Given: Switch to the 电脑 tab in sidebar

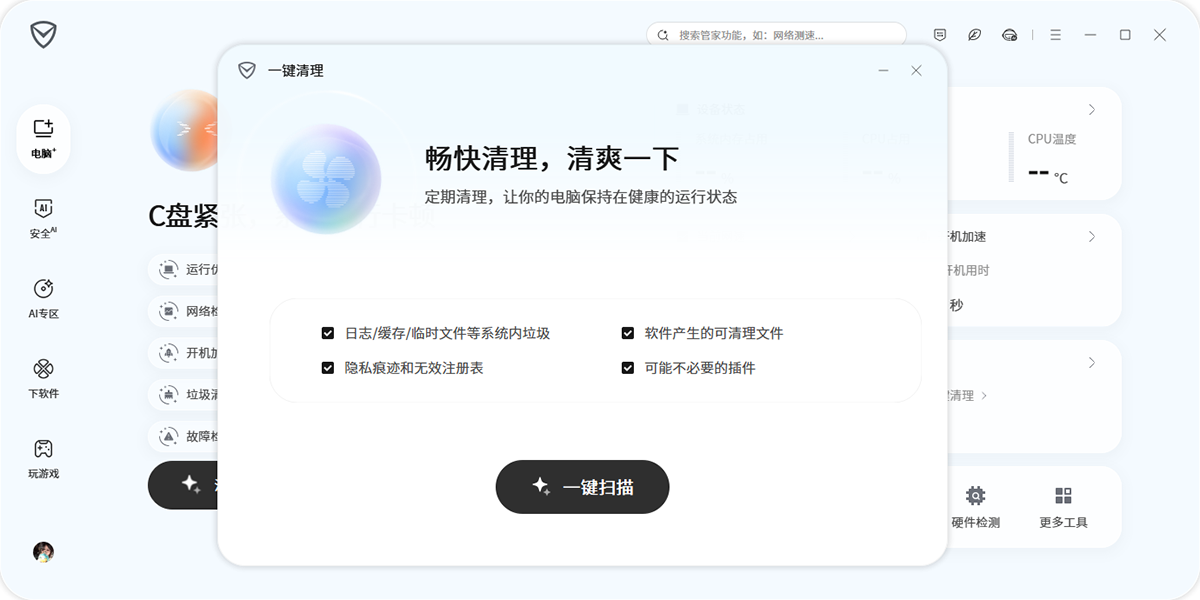Looking at the screenshot, I should [42, 135].
